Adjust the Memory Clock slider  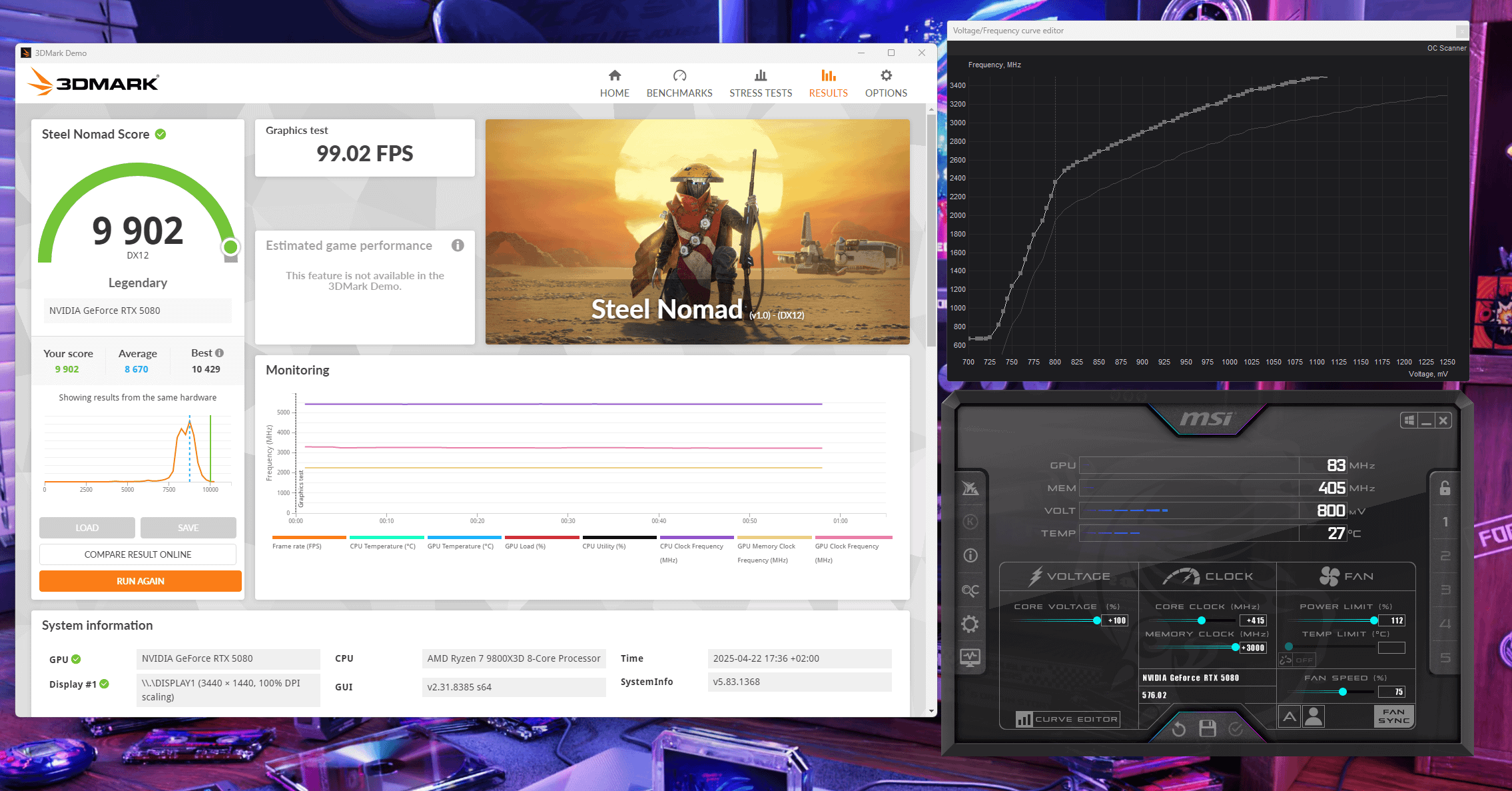[x=1236, y=647]
